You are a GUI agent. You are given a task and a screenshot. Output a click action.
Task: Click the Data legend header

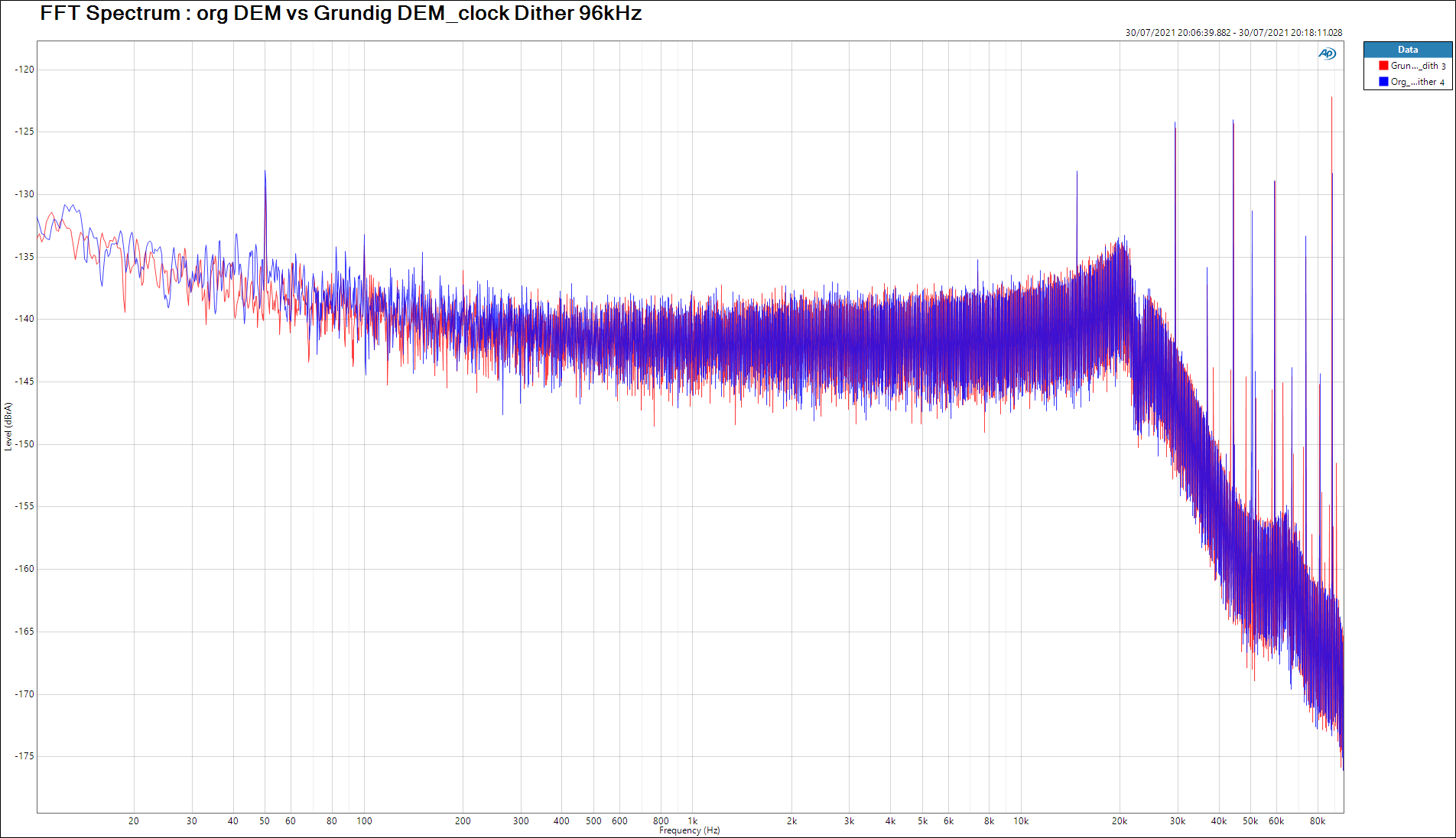pos(1407,50)
